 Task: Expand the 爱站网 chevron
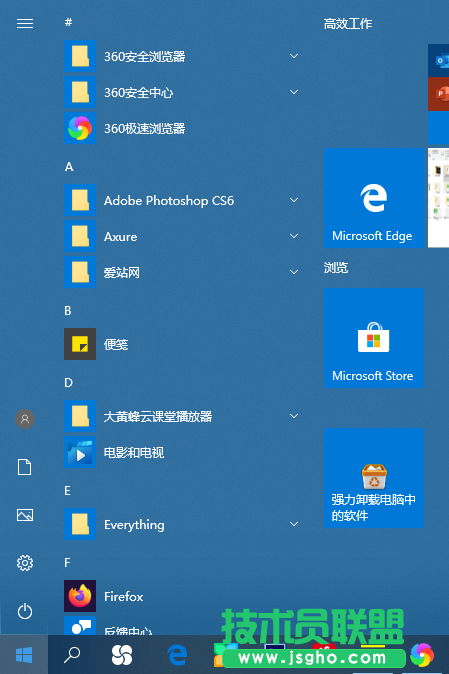[294, 272]
